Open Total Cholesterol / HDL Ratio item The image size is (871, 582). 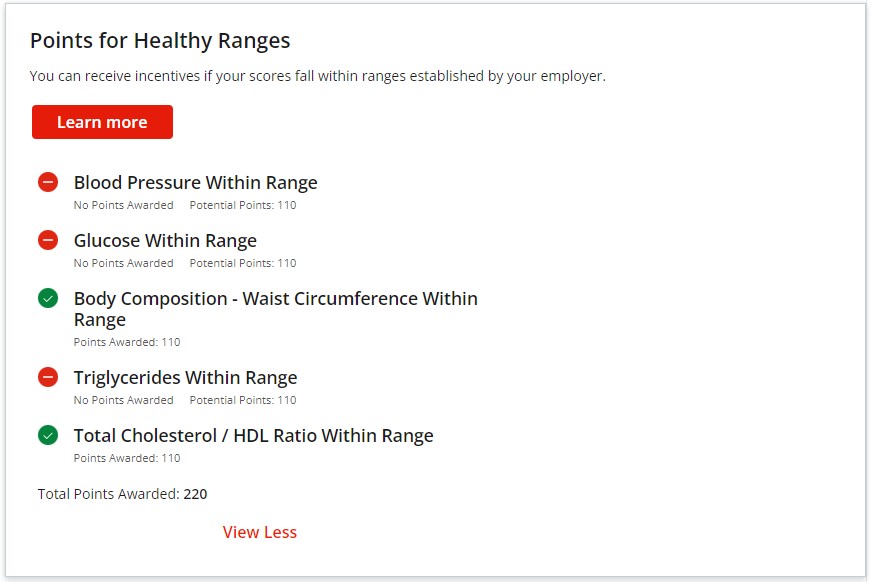[x=253, y=435]
